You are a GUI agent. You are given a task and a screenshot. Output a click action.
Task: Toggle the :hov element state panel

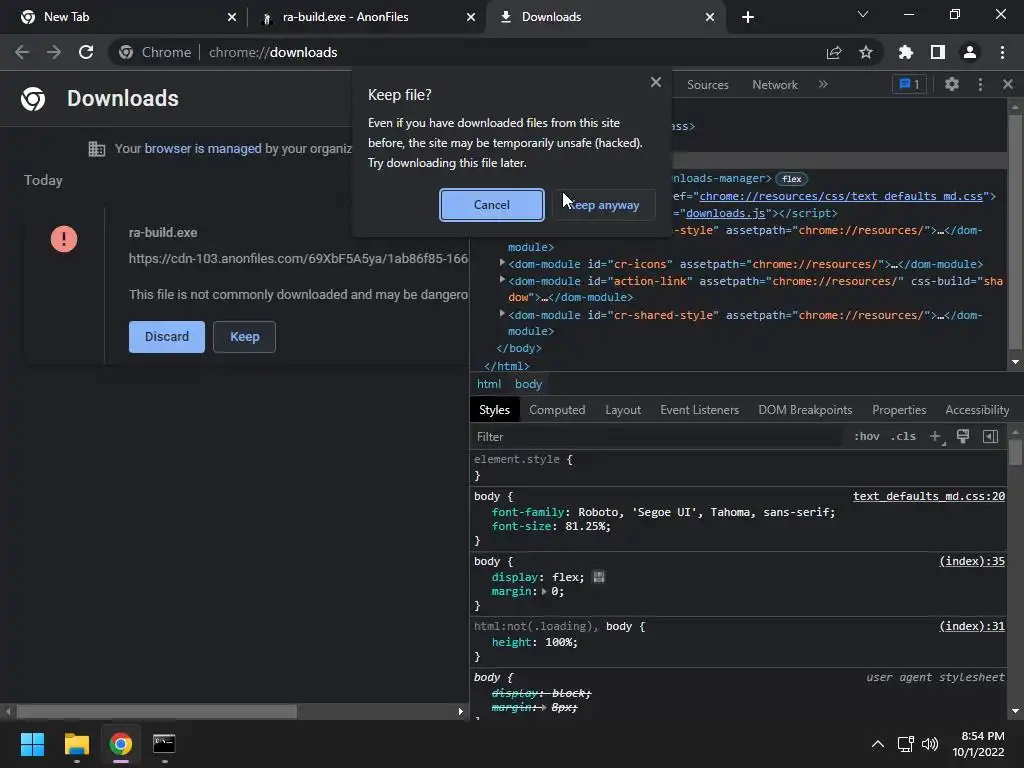pyautogui.click(x=867, y=437)
